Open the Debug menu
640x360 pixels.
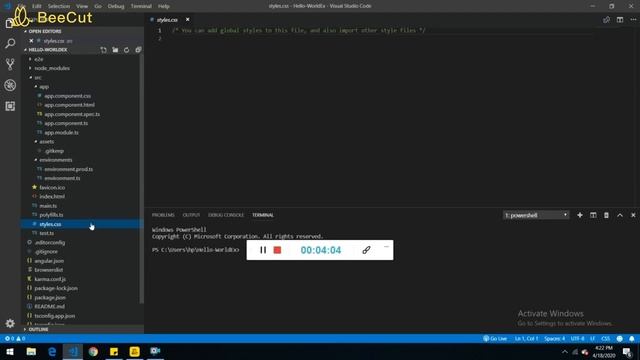tap(116, 6)
